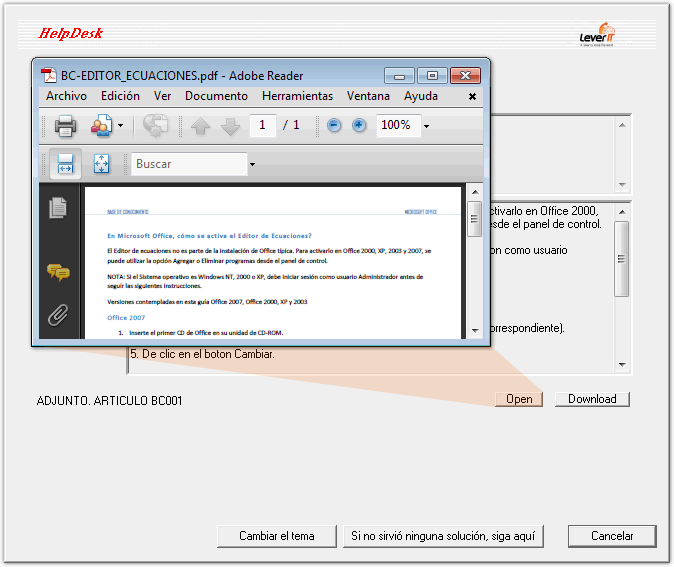The height and width of the screenshot is (567, 674).
Task: Click solution text box scroll down arrow
Action: [x=622, y=365]
